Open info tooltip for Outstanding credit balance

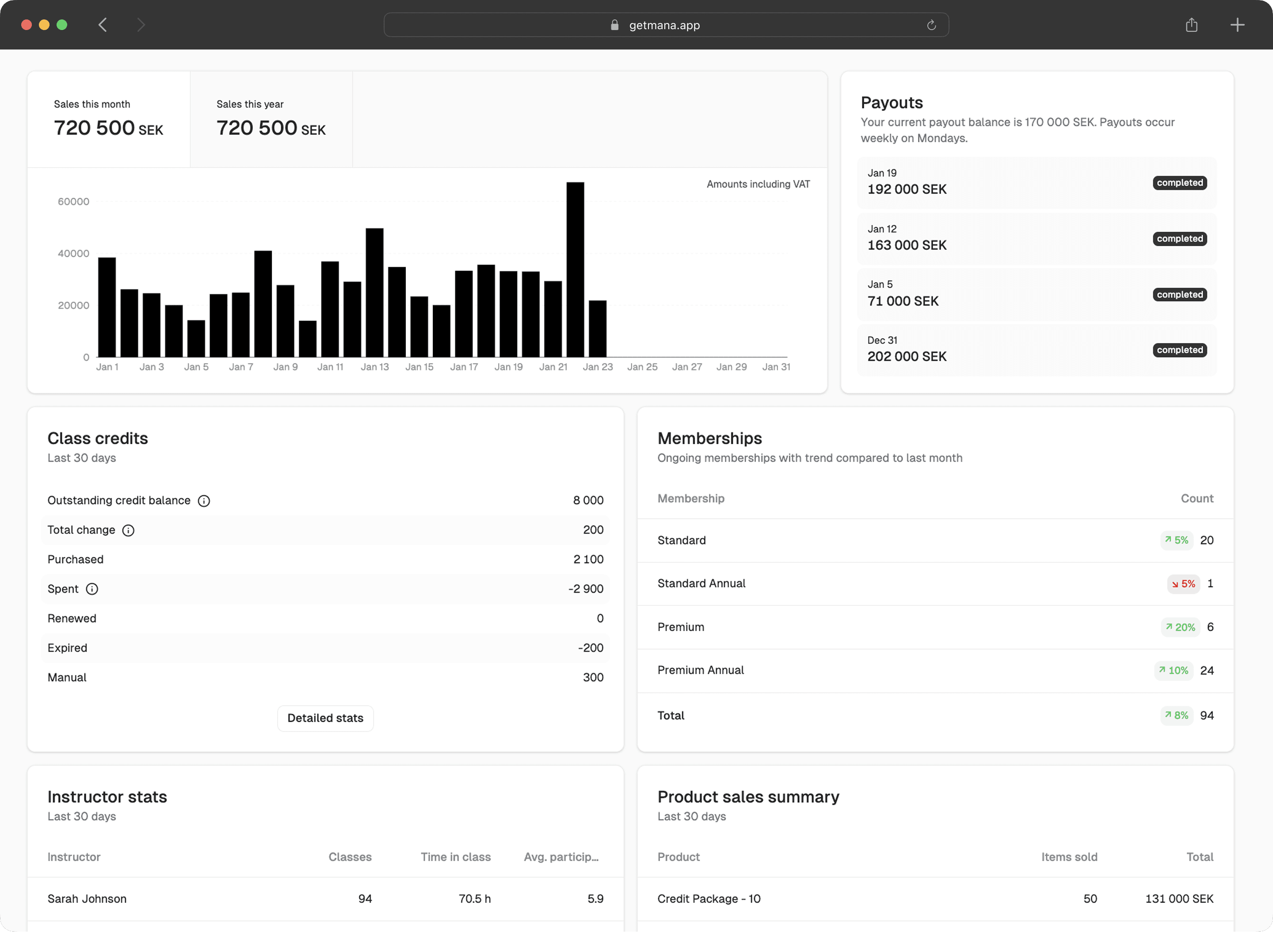[x=204, y=500]
